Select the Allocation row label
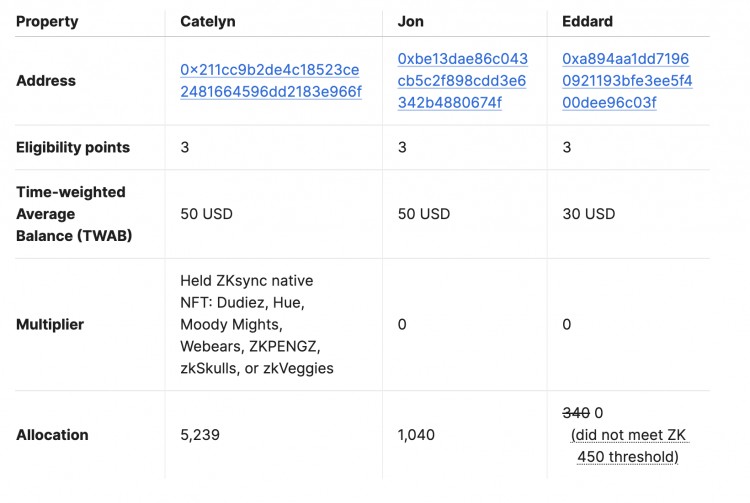 tap(52, 435)
